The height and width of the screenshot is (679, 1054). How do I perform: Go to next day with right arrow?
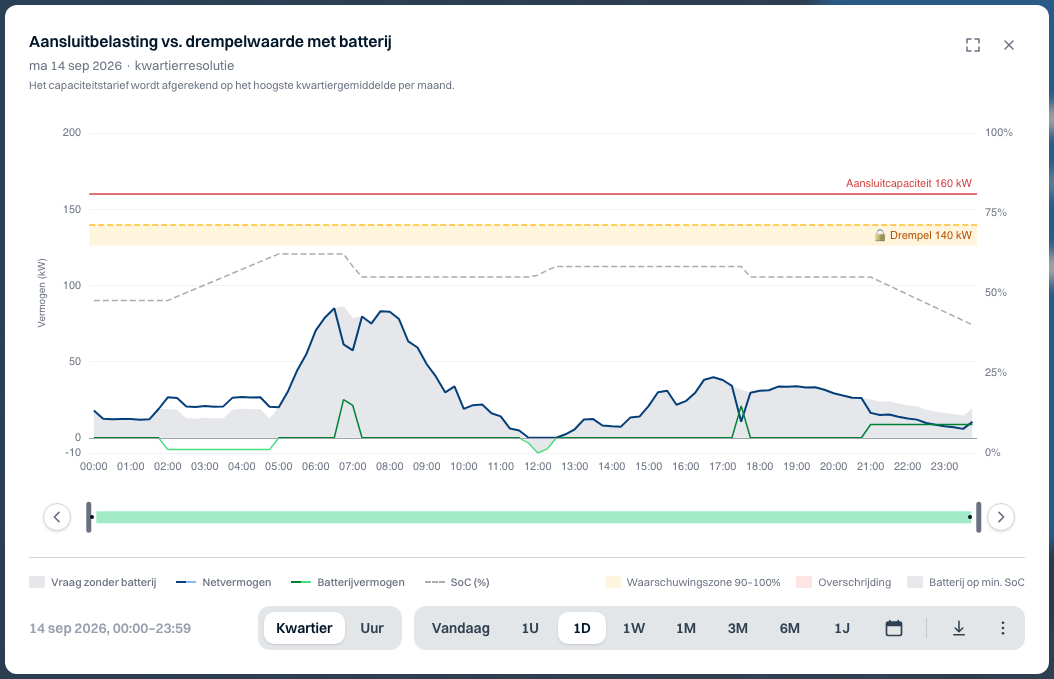tap(1001, 517)
